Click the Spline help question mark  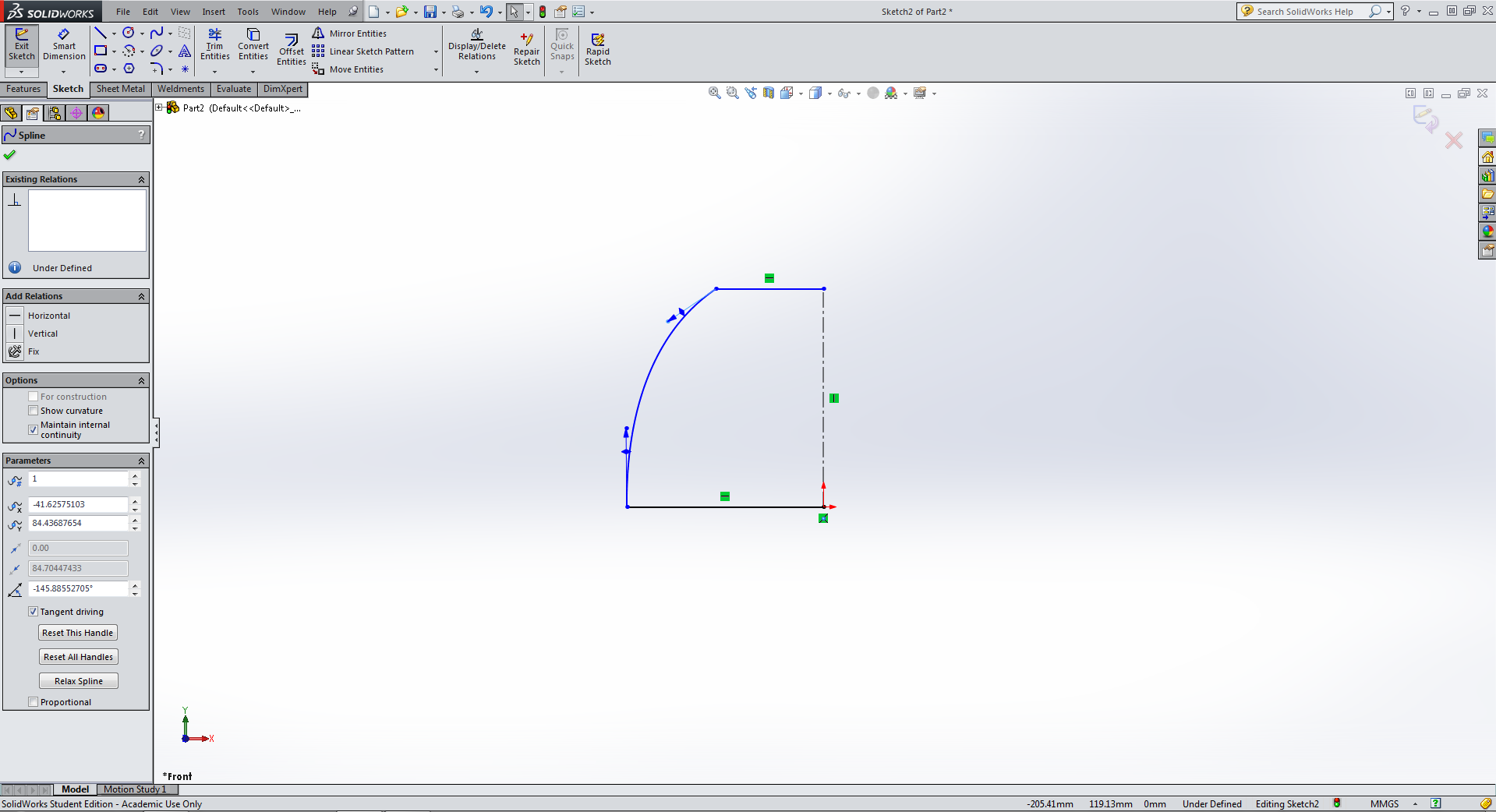point(141,135)
